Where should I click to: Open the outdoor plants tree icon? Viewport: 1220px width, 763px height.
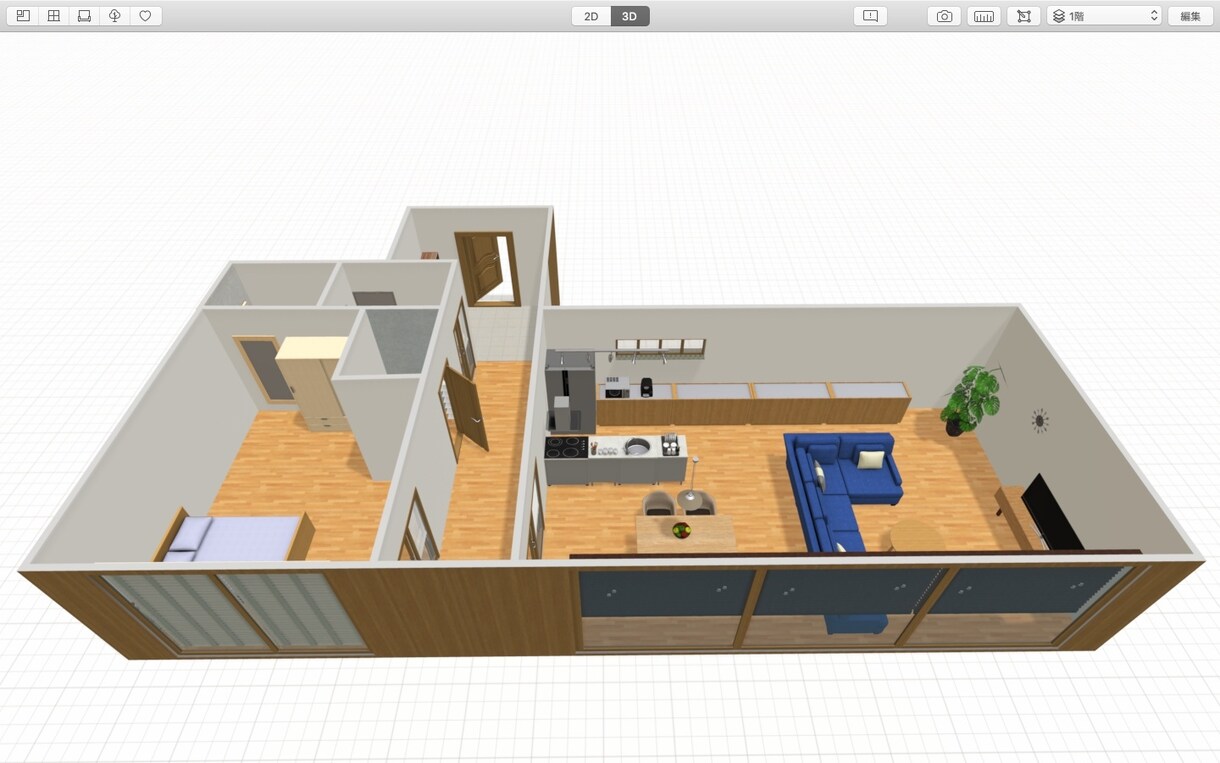pyautogui.click(x=115, y=16)
